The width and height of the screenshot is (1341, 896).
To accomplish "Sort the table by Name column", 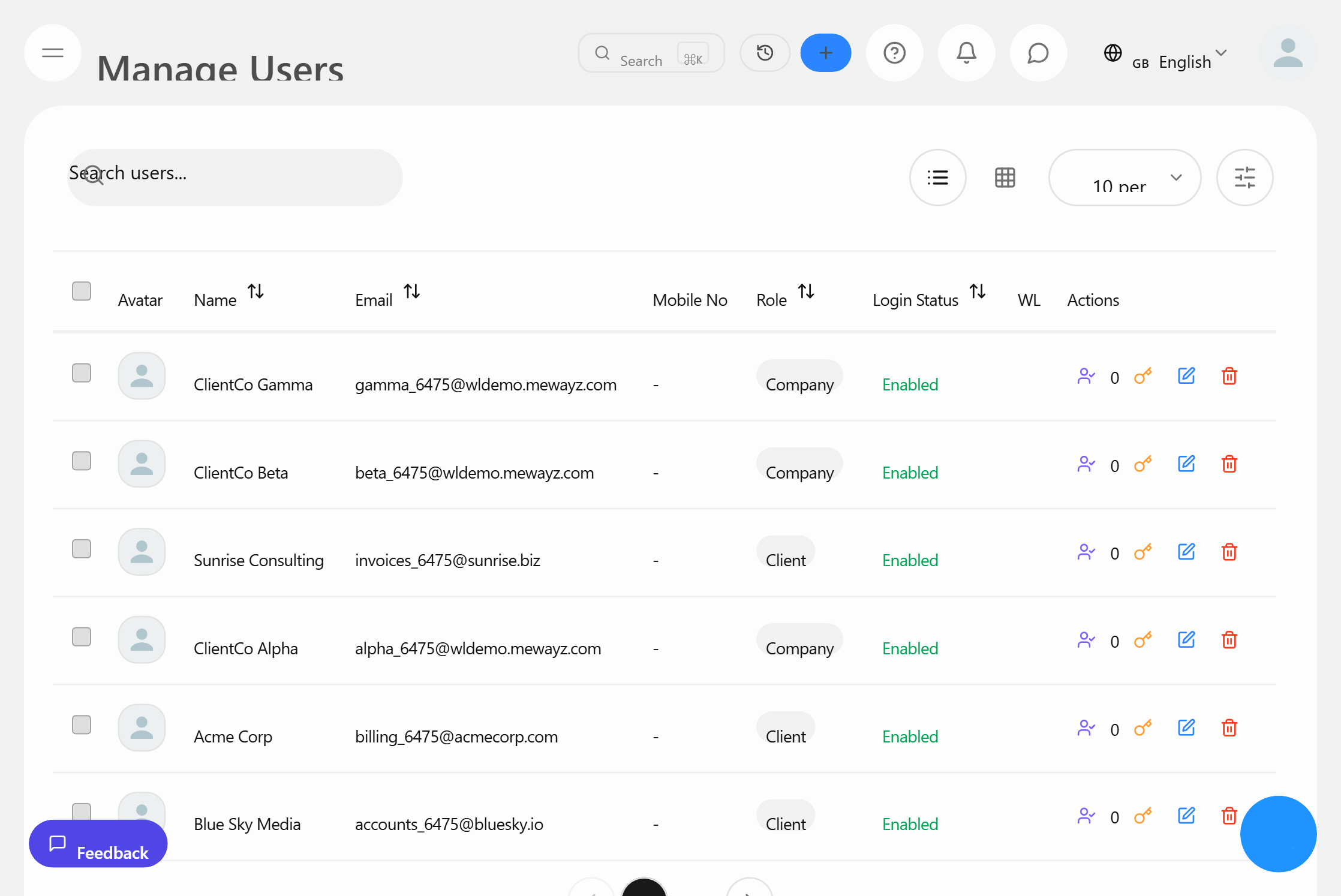I will [256, 292].
